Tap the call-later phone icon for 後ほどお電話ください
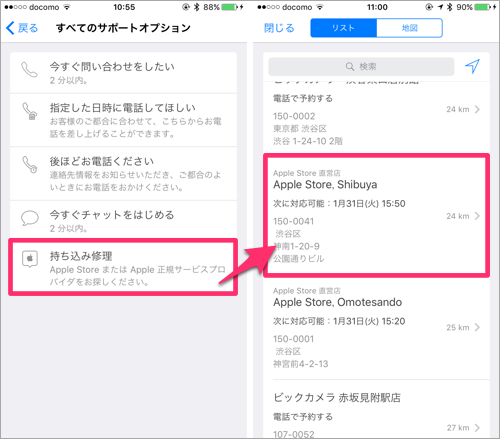This screenshot has height=439, width=500. point(29,164)
